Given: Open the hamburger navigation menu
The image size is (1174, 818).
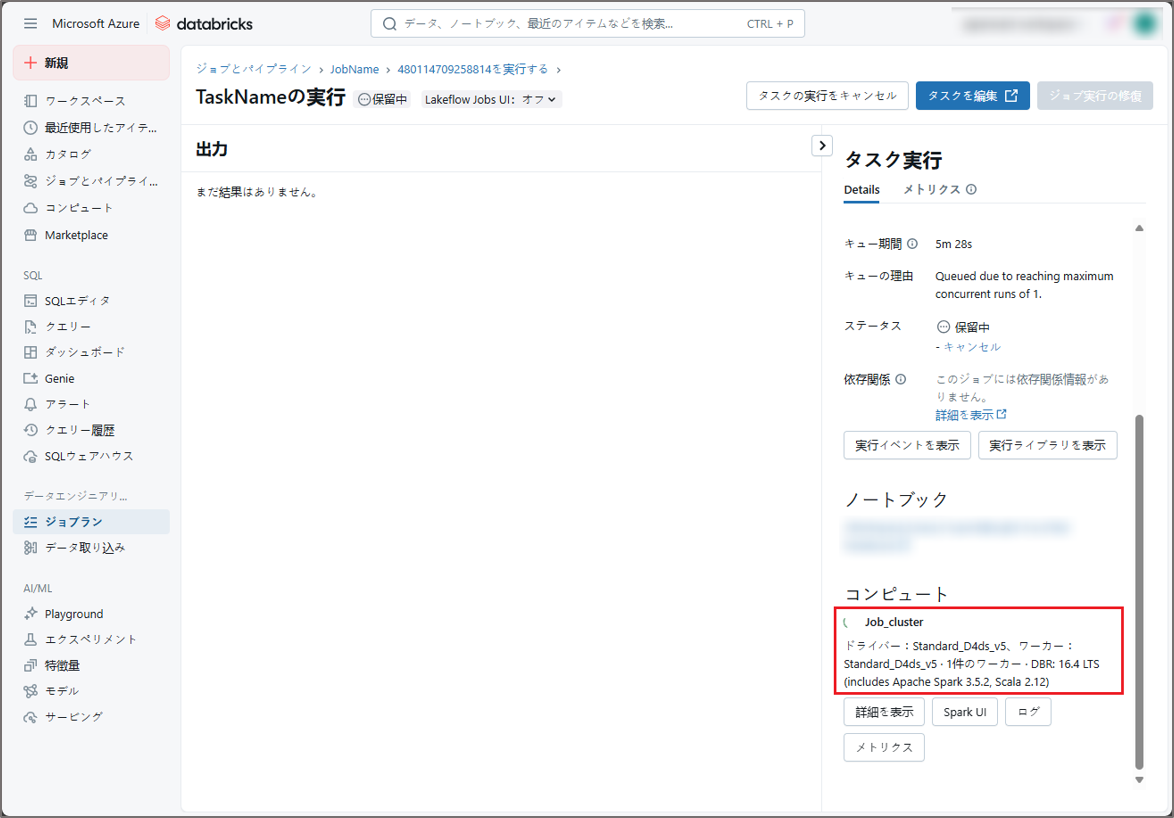Looking at the screenshot, I should [30, 23].
